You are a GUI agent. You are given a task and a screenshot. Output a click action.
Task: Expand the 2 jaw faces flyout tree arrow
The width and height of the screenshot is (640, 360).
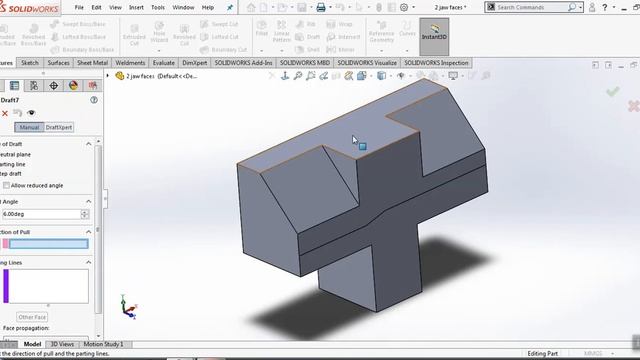[108, 76]
